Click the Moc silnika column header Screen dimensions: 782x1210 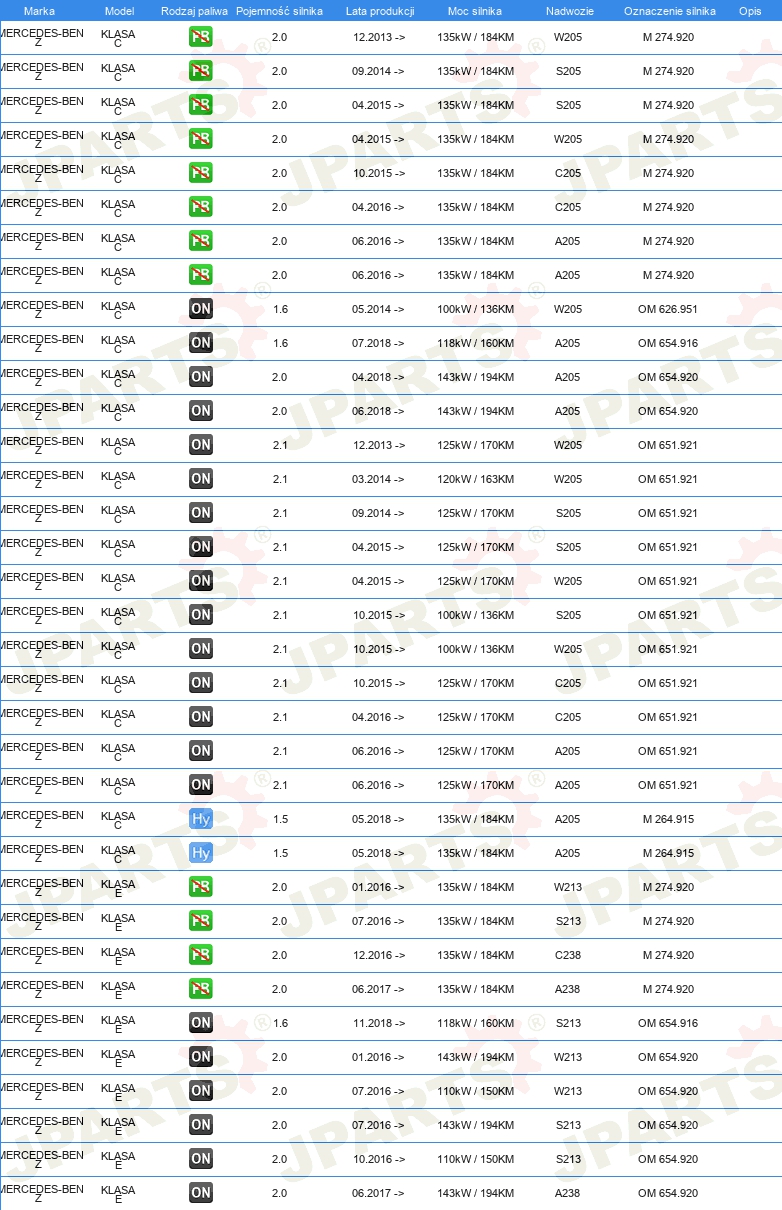(476, 11)
